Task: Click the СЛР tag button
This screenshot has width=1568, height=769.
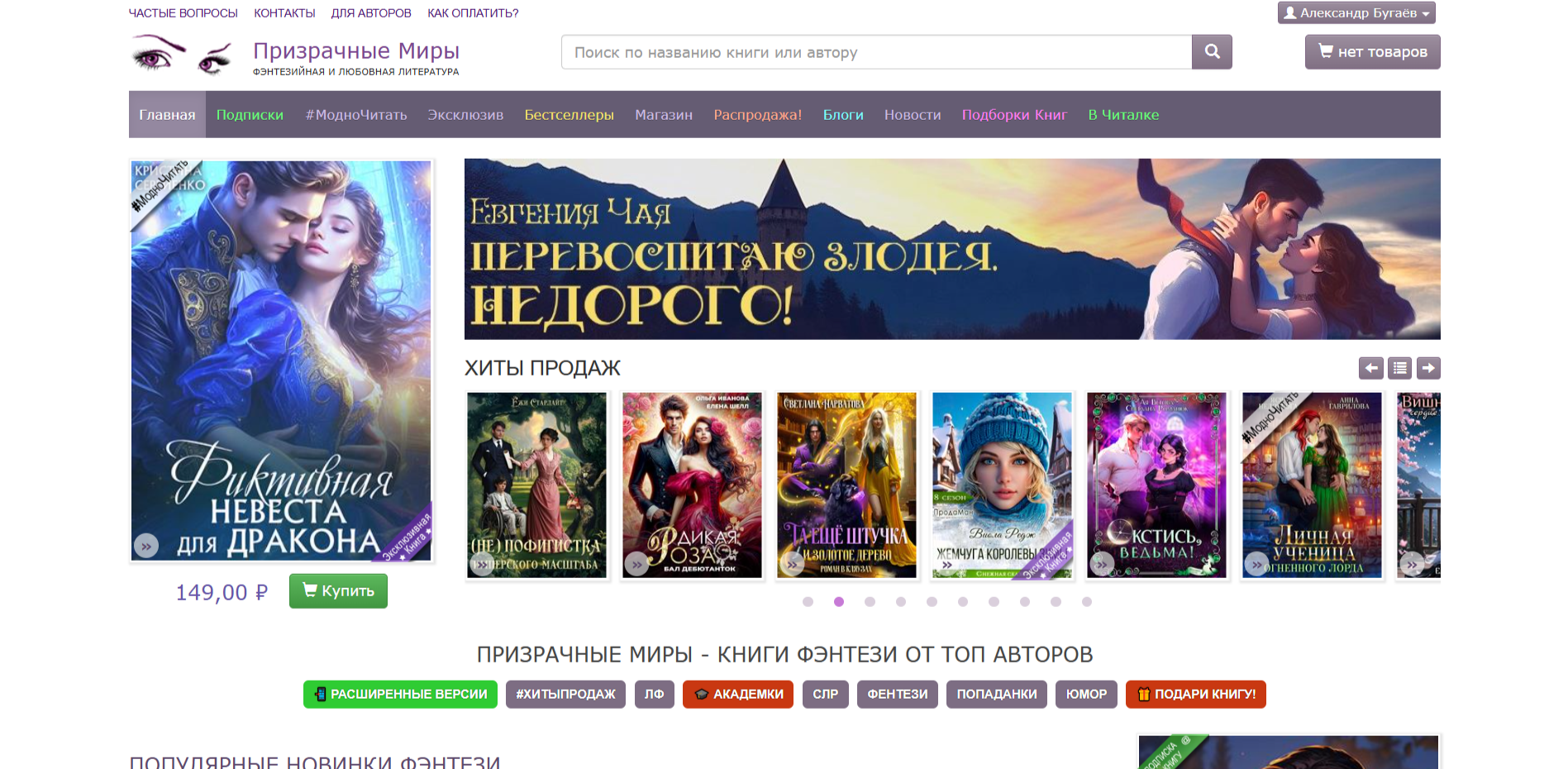Action: (825, 694)
